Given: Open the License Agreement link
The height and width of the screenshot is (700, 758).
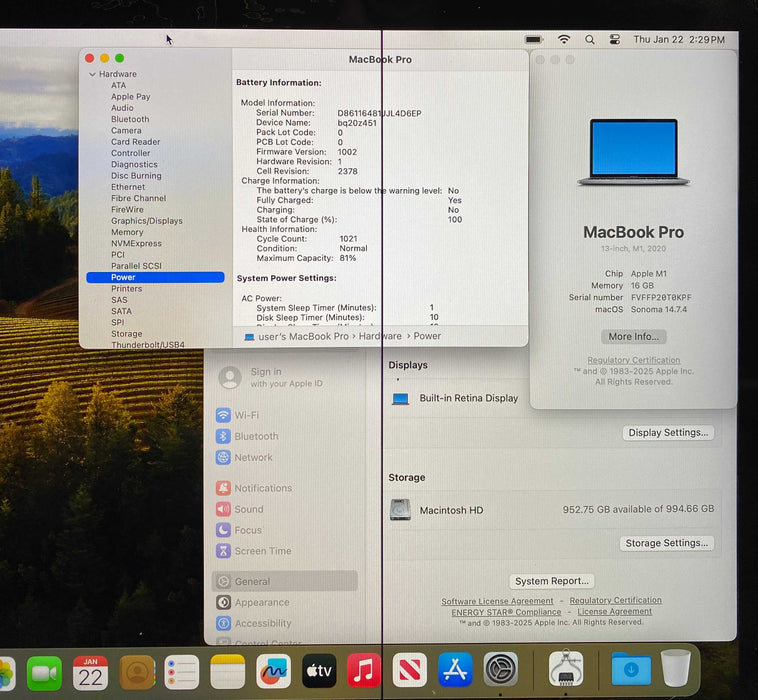Looking at the screenshot, I should point(614,612).
